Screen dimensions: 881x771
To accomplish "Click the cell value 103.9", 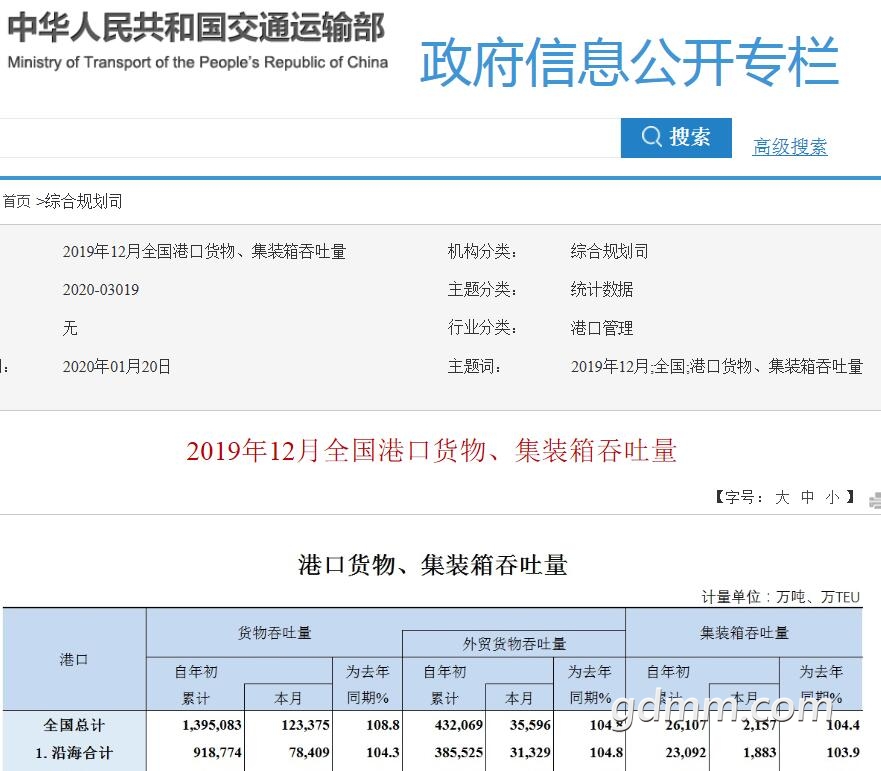I will tap(843, 752).
